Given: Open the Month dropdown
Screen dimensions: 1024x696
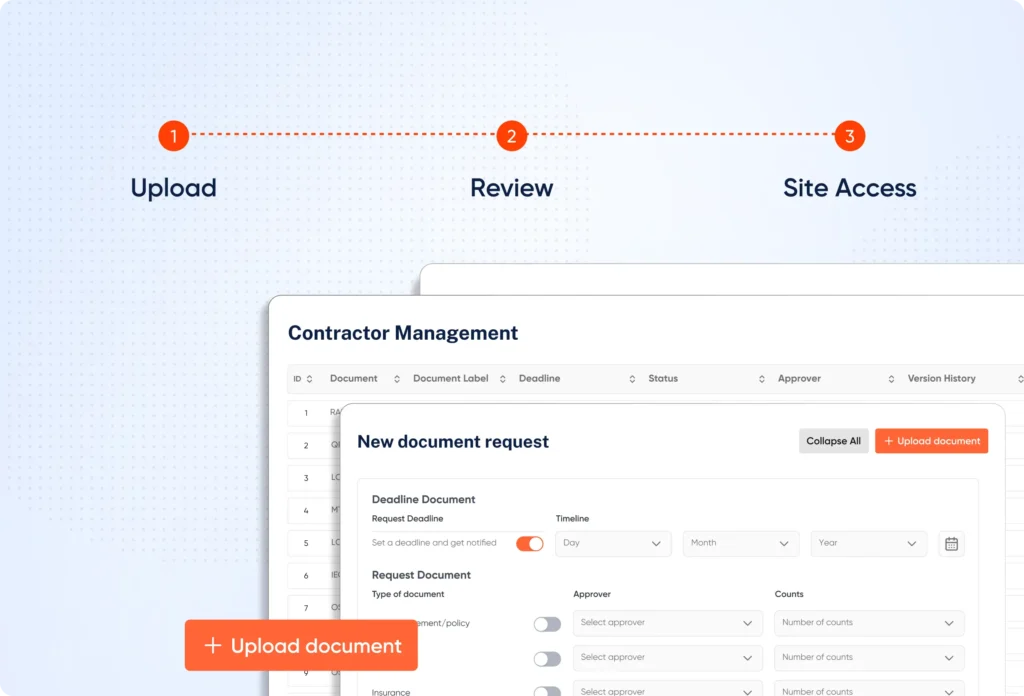Looking at the screenshot, I should click(740, 543).
